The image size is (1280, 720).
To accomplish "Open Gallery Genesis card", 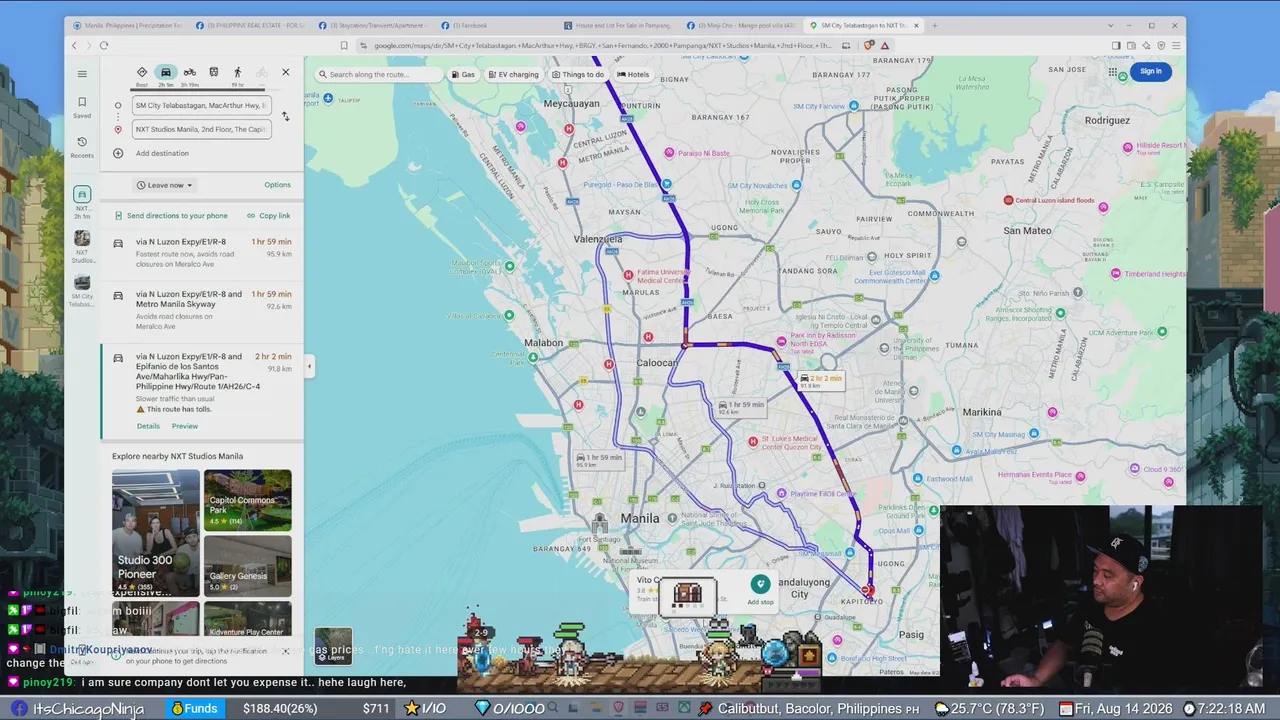I will pos(248,565).
